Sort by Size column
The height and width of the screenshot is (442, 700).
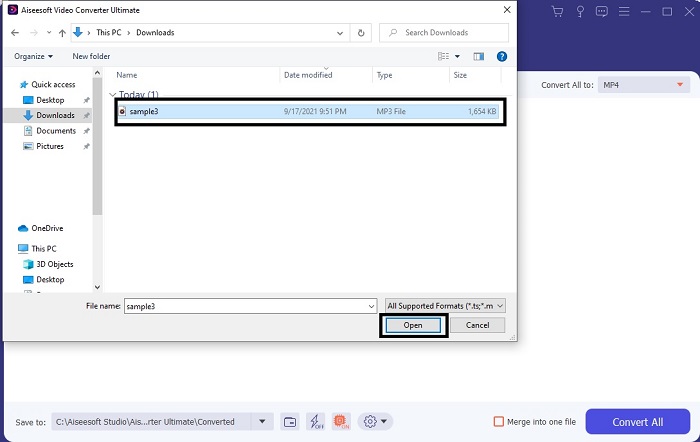tap(460, 75)
